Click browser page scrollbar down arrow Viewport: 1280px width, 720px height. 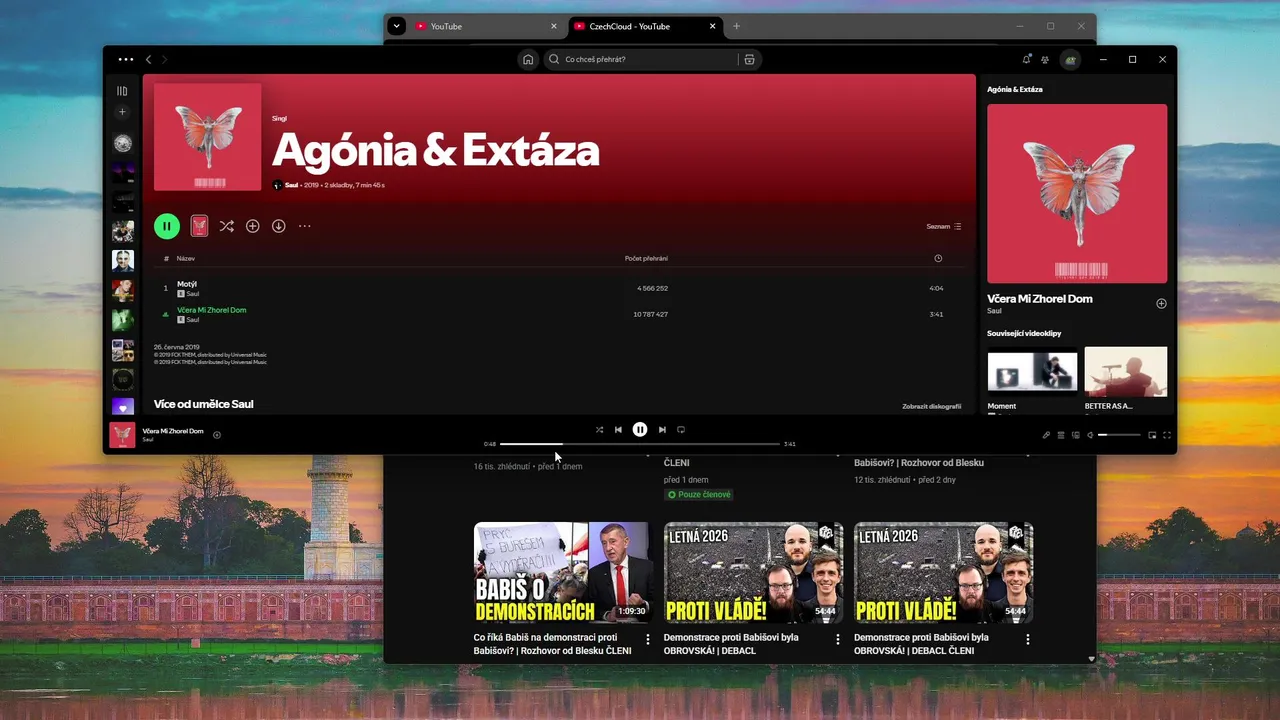tap(1091, 658)
